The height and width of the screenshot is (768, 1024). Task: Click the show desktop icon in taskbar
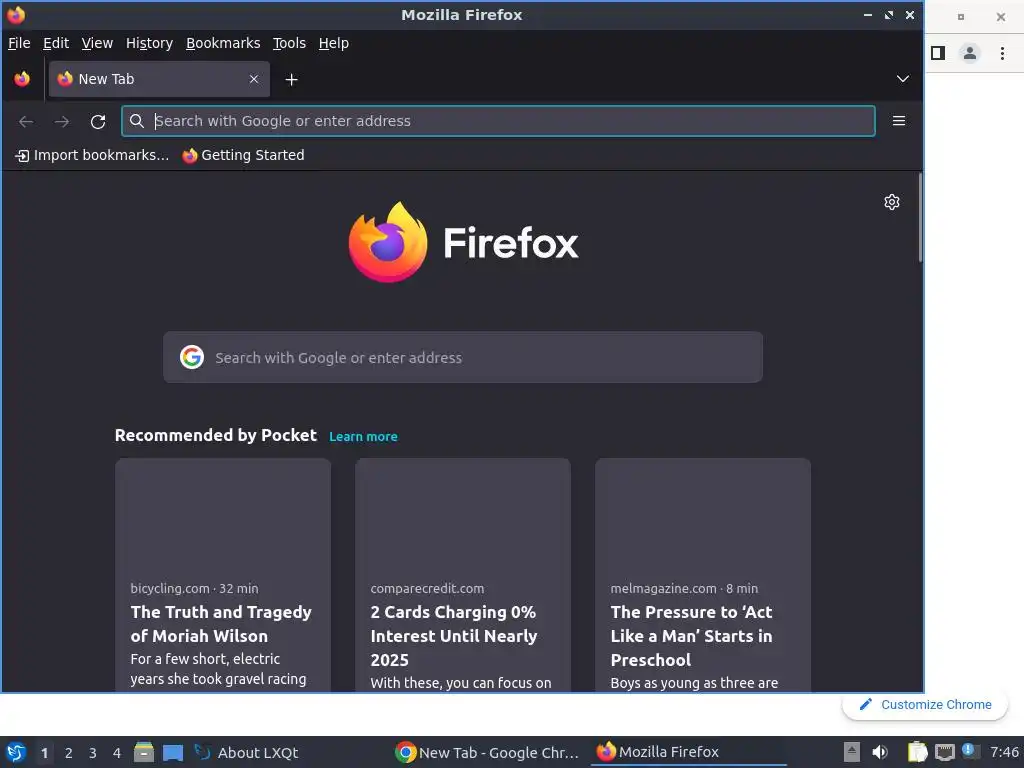click(x=172, y=753)
